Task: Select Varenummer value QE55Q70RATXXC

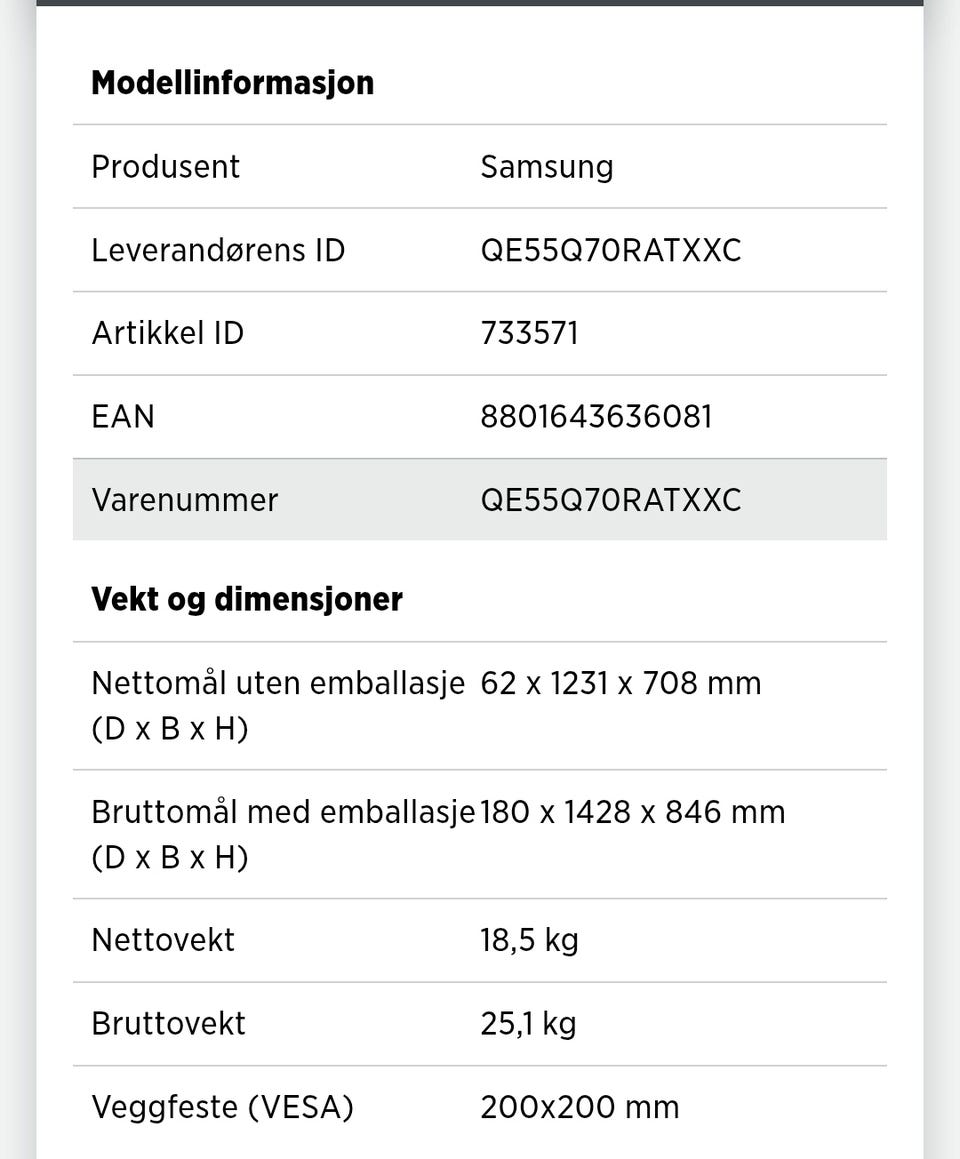Action: coord(610,499)
